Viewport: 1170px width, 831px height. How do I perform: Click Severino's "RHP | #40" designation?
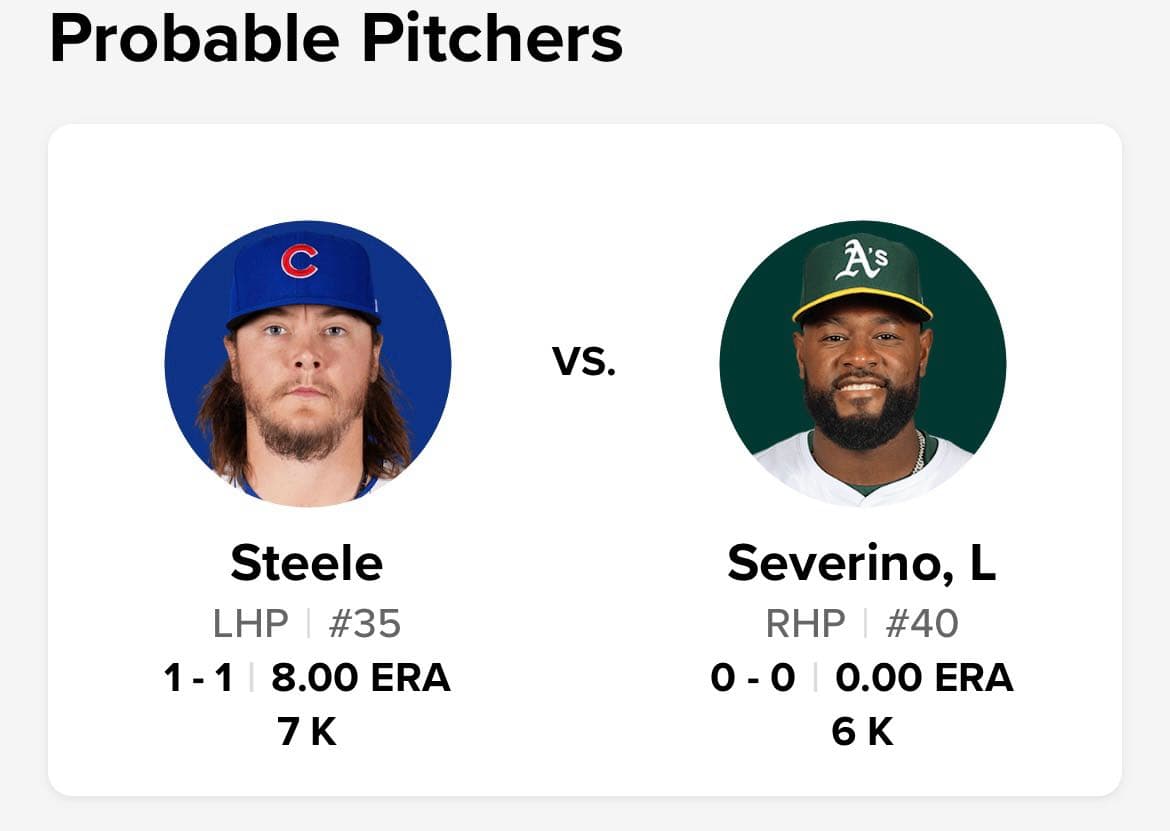861,623
